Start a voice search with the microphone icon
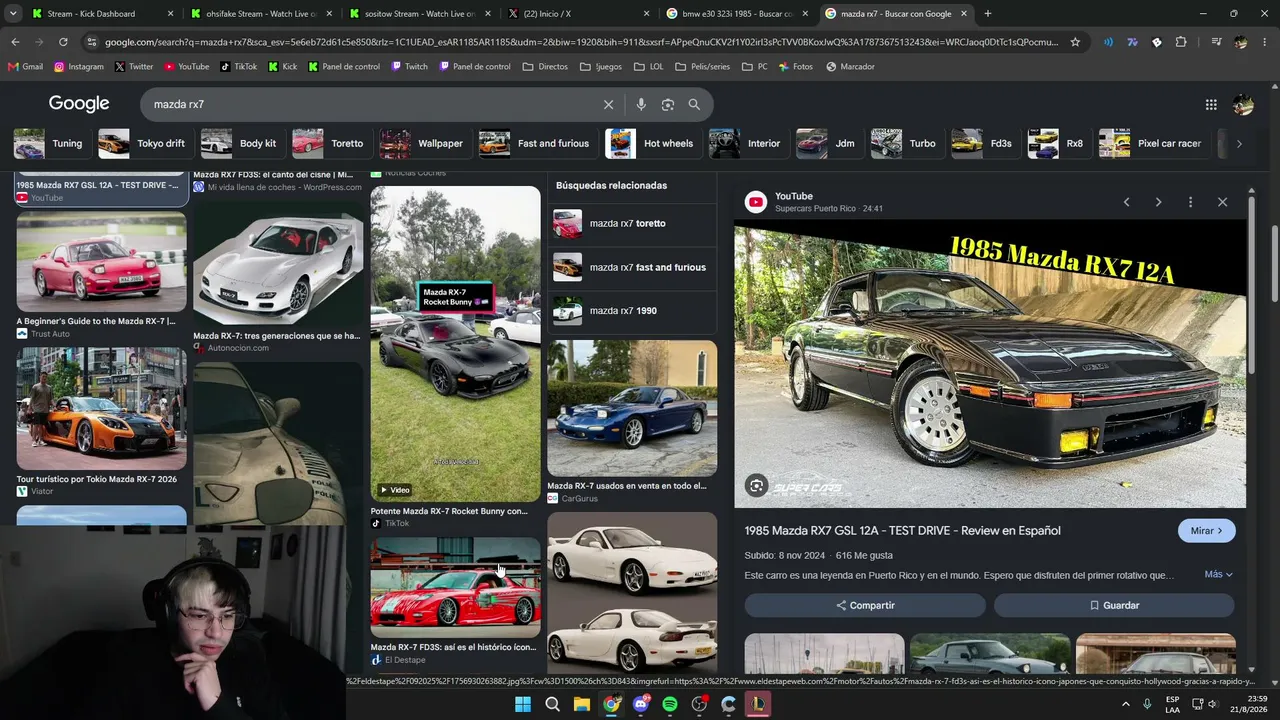Viewport: 1280px width, 720px height. [x=641, y=104]
